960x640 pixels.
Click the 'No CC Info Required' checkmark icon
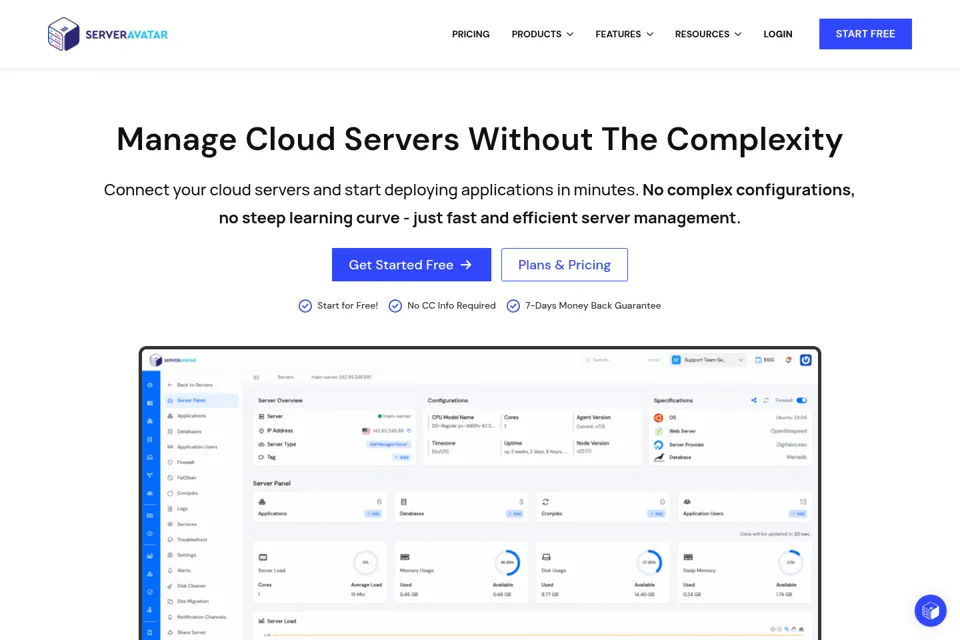(x=396, y=306)
